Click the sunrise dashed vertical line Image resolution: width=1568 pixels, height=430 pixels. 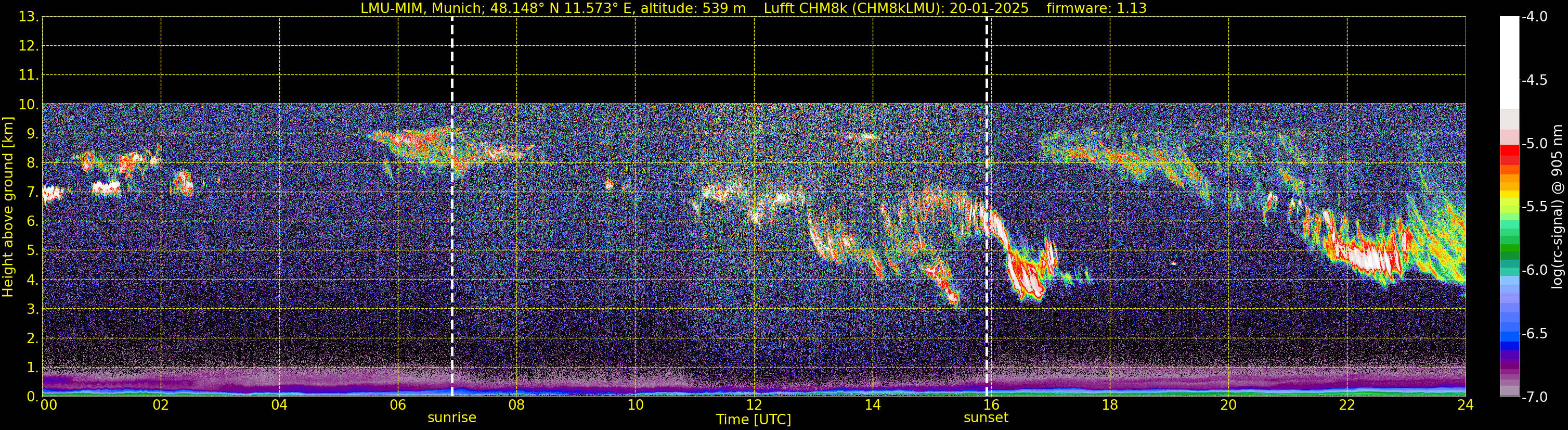coord(452,207)
